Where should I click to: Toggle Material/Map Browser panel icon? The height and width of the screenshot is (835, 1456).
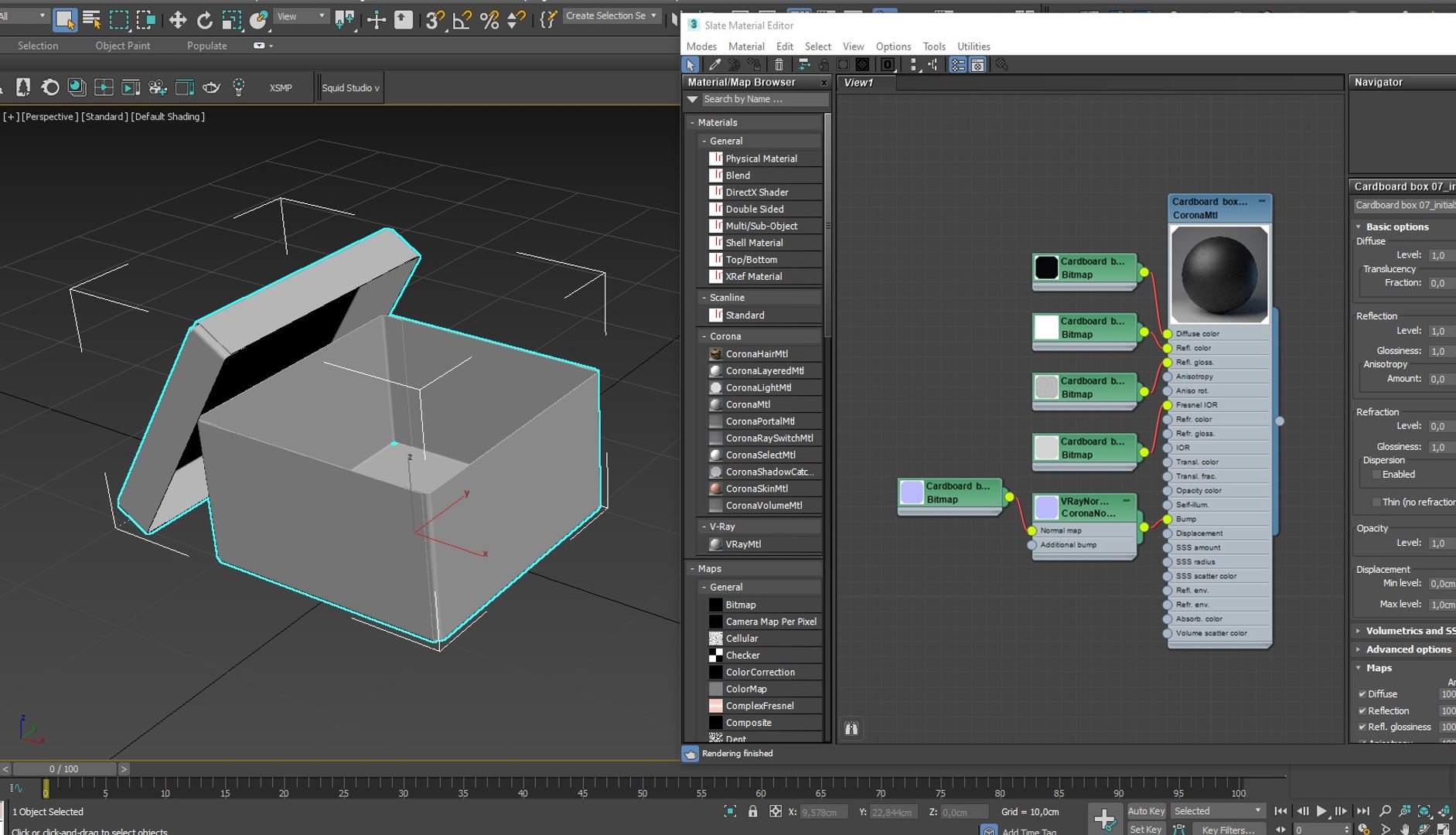pyautogui.click(x=958, y=65)
